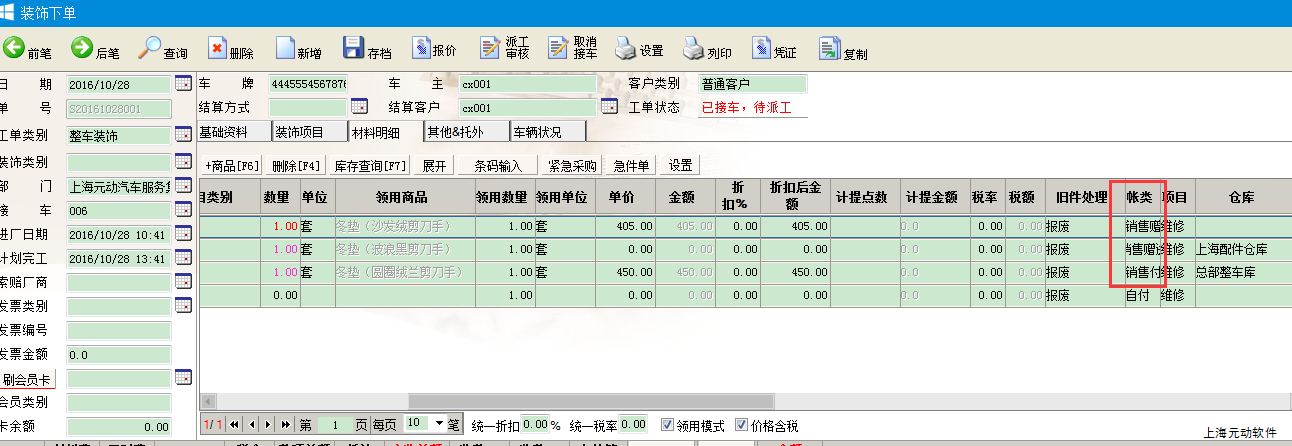Screen dimensions: 1292x446
Task: Save the order using 存档 floppy icon
Action: (367, 49)
